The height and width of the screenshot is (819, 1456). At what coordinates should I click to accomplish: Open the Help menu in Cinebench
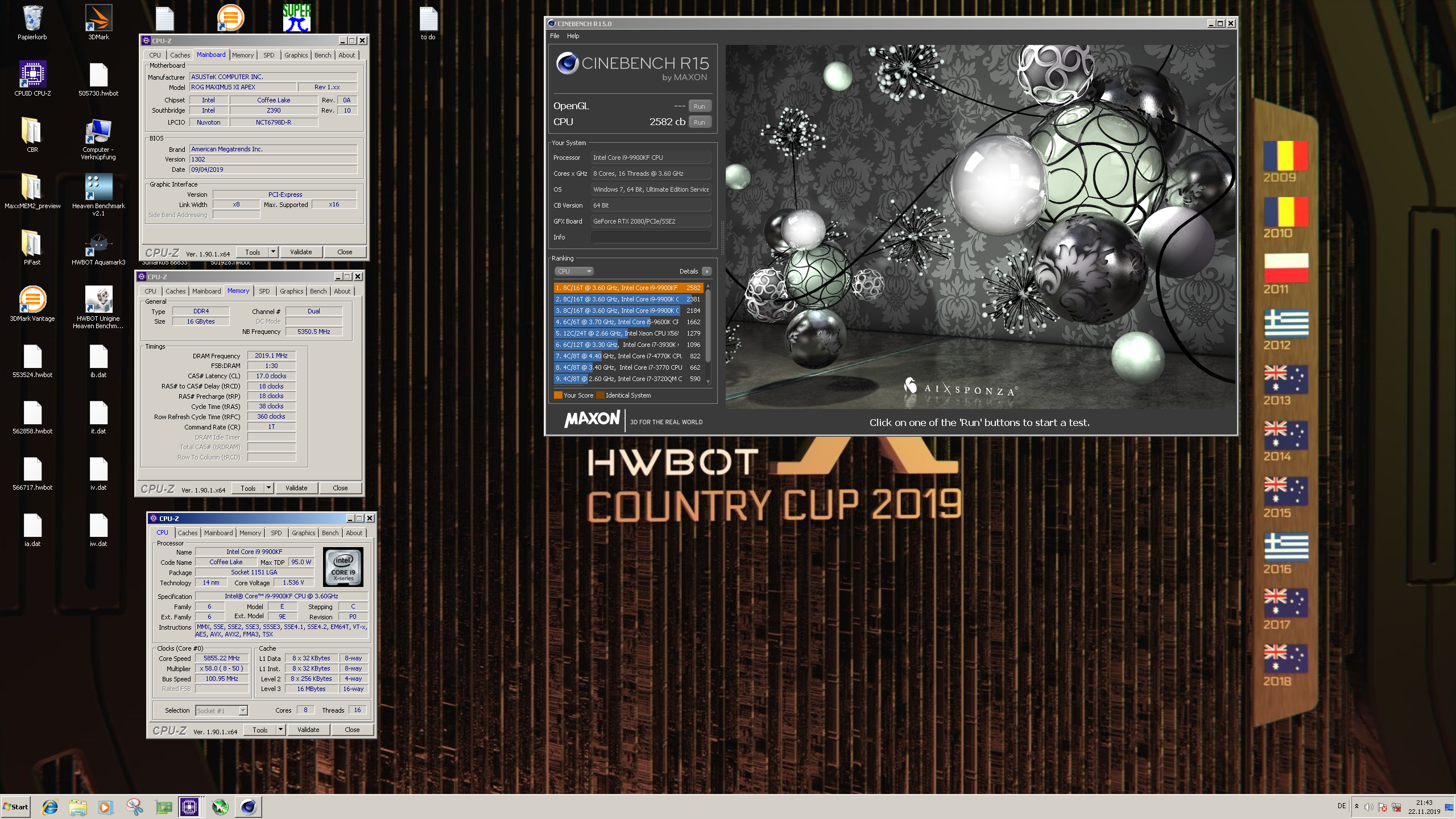573,36
